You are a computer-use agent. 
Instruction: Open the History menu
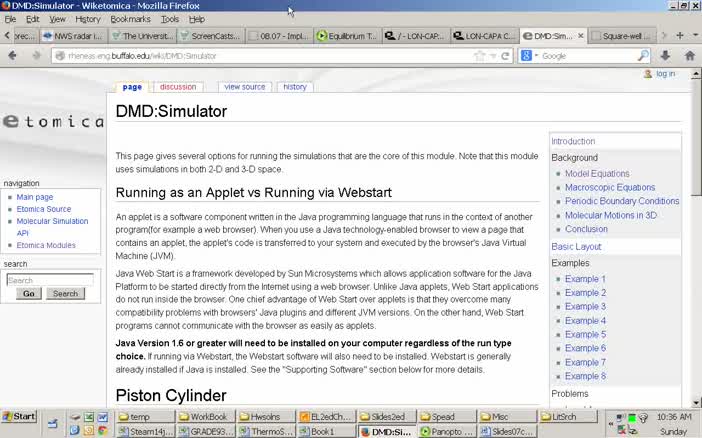88,19
